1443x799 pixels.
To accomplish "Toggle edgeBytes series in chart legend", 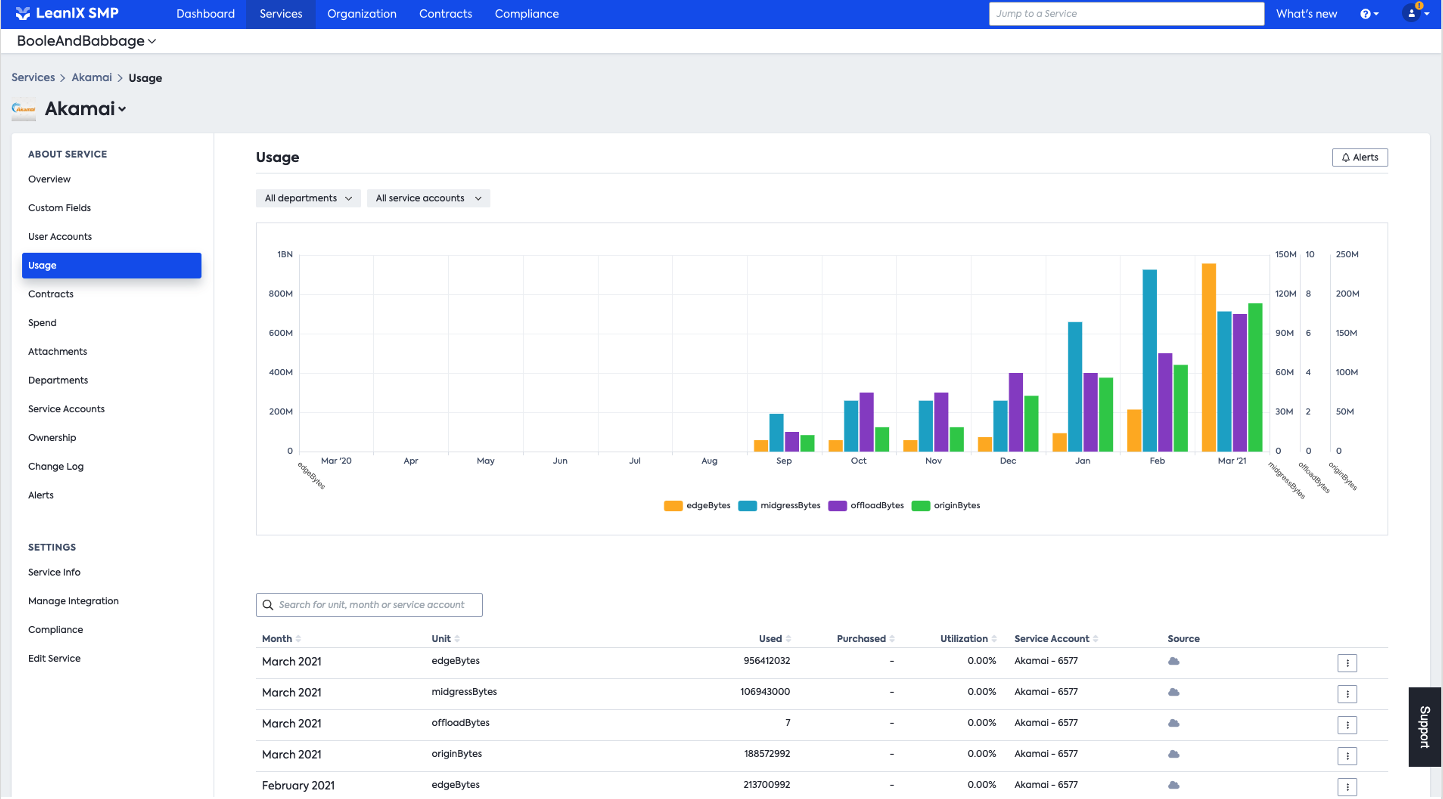I will [x=698, y=506].
